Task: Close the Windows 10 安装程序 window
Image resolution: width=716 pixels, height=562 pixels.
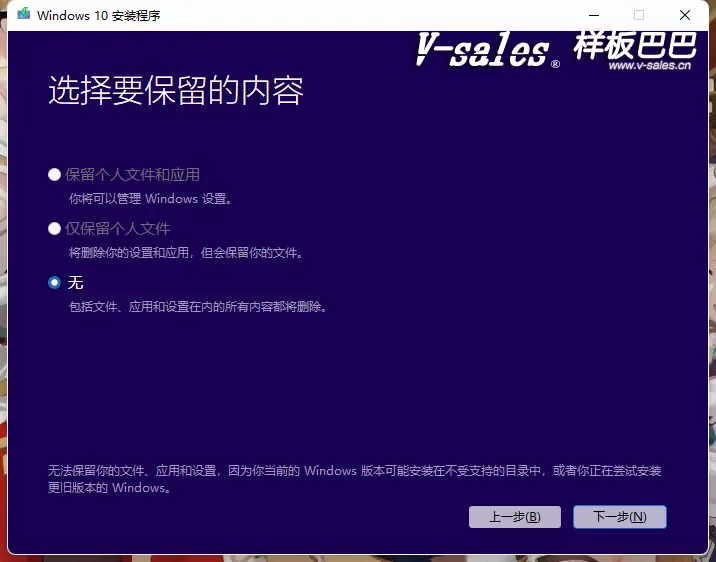Action: click(x=684, y=15)
